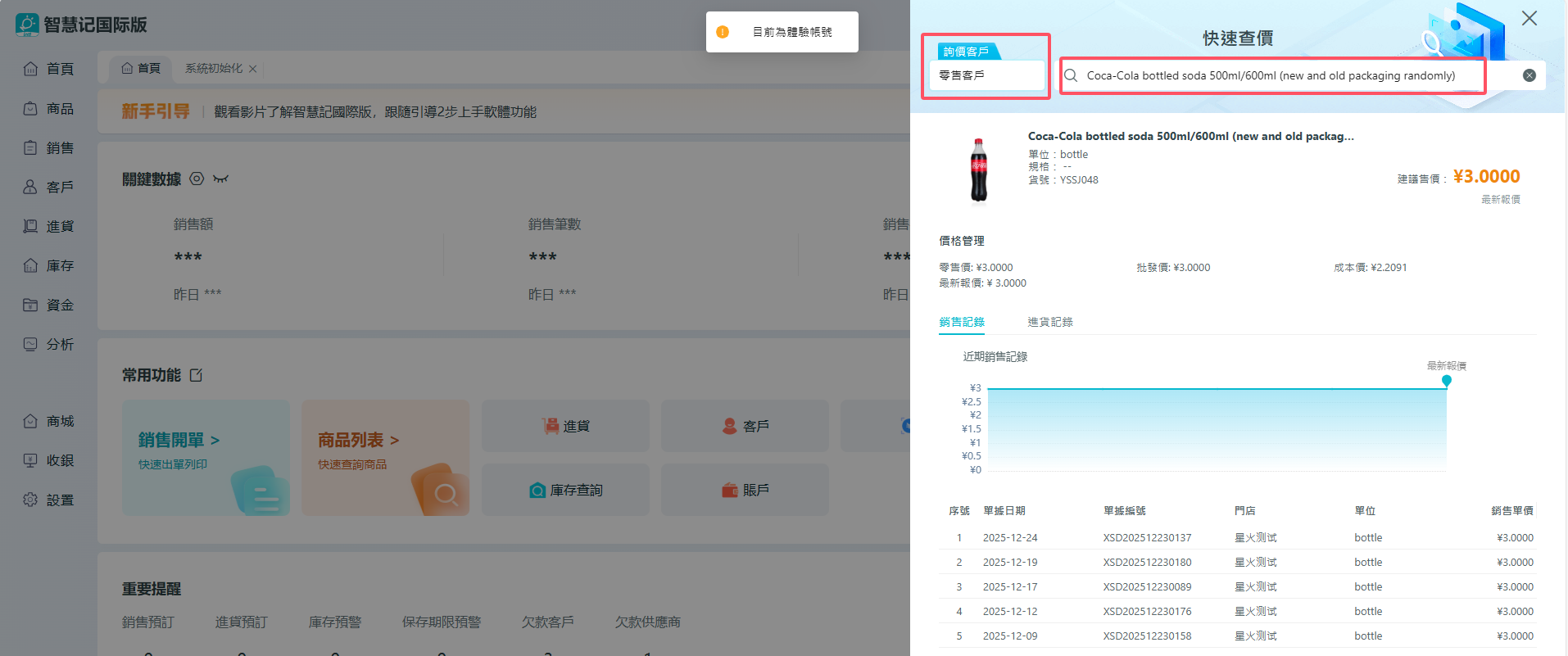
Task: Clear the quick price search text
Action: click(x=1529, y=75)
